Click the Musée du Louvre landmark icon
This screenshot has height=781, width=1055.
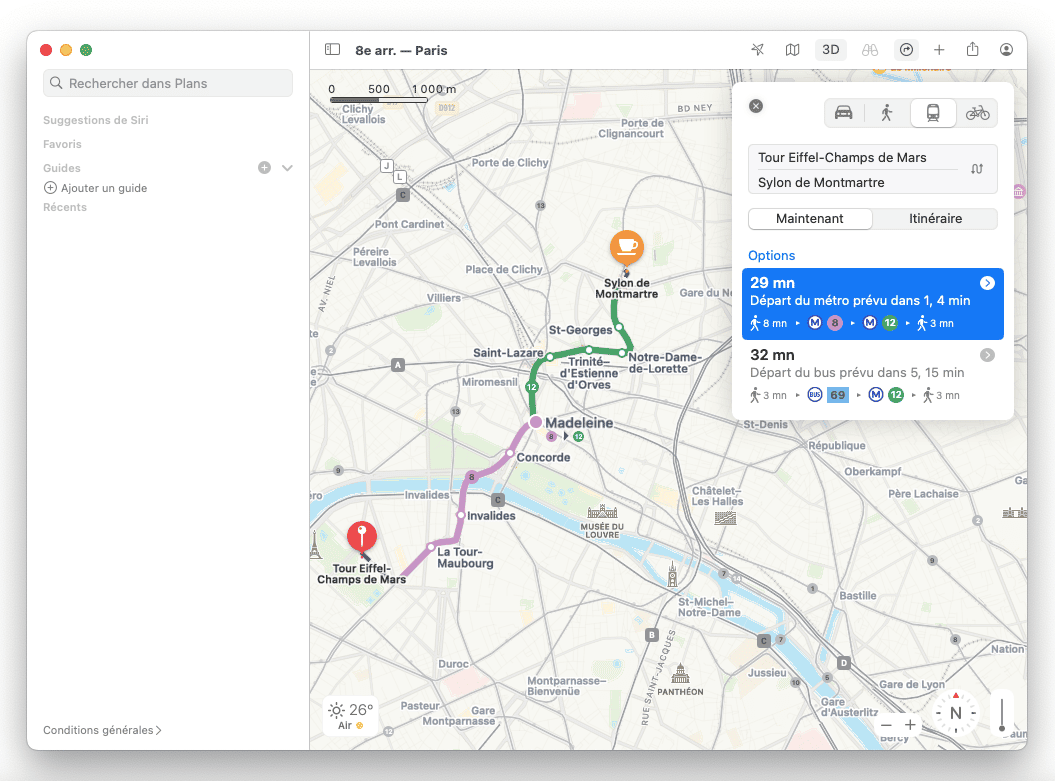point(602,513)
